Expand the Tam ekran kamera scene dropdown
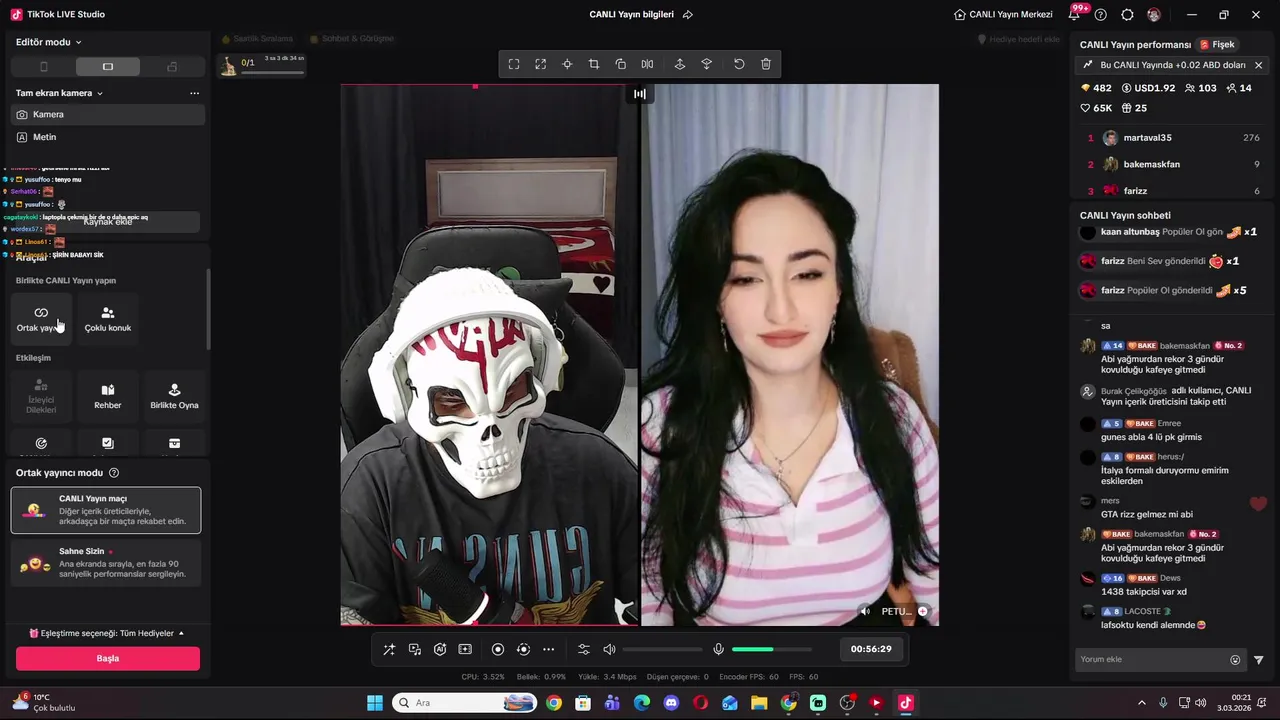 [x=60, y=93]
